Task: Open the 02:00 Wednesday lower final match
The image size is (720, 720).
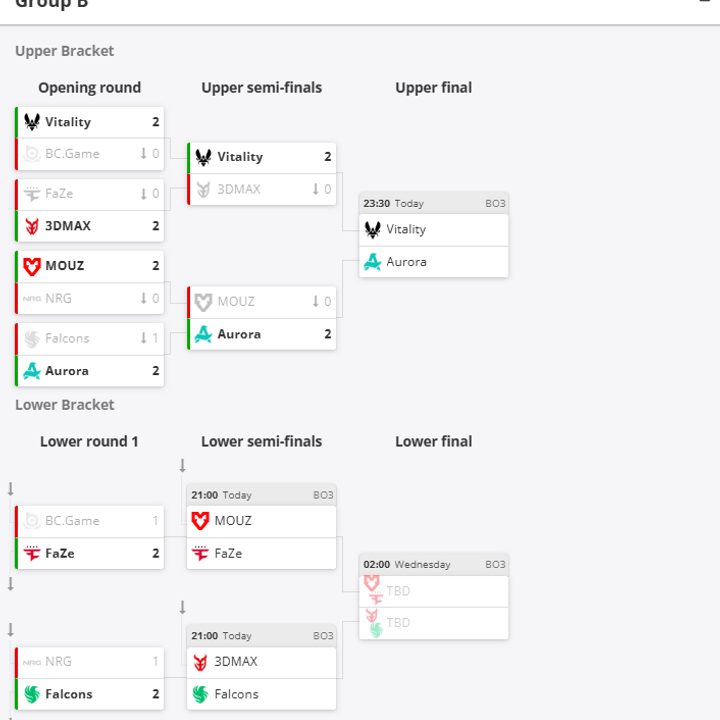Action: coord(434,564)
